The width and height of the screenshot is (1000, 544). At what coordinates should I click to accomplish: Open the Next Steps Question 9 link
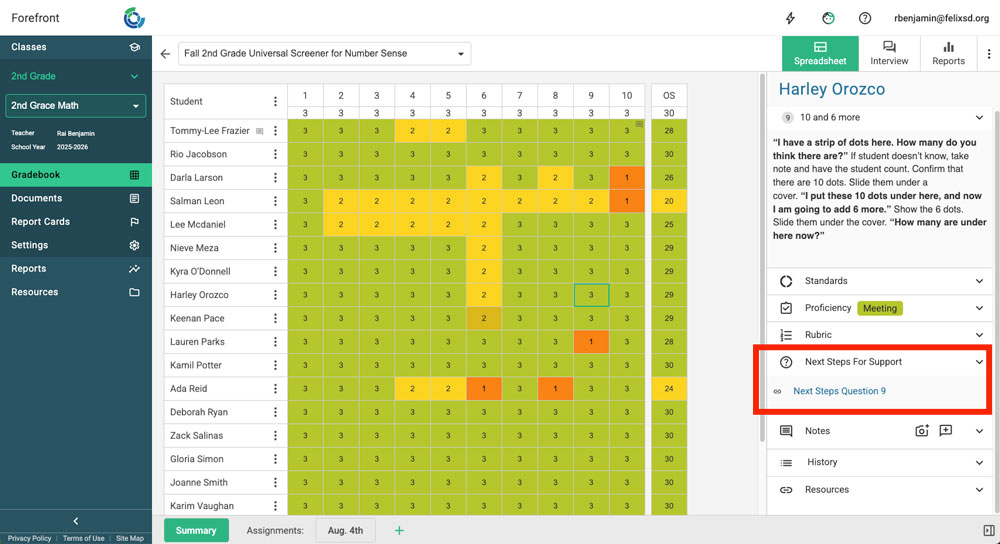pyautogui.click(x=839, y=391)
